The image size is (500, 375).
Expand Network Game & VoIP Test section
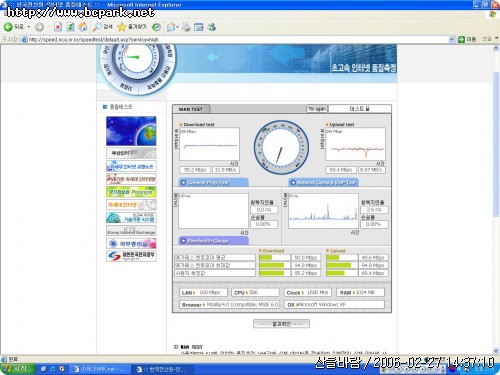323,182
